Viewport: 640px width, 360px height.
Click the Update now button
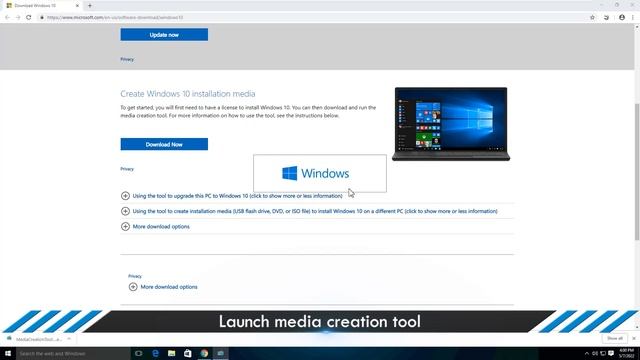coord(164,35)
